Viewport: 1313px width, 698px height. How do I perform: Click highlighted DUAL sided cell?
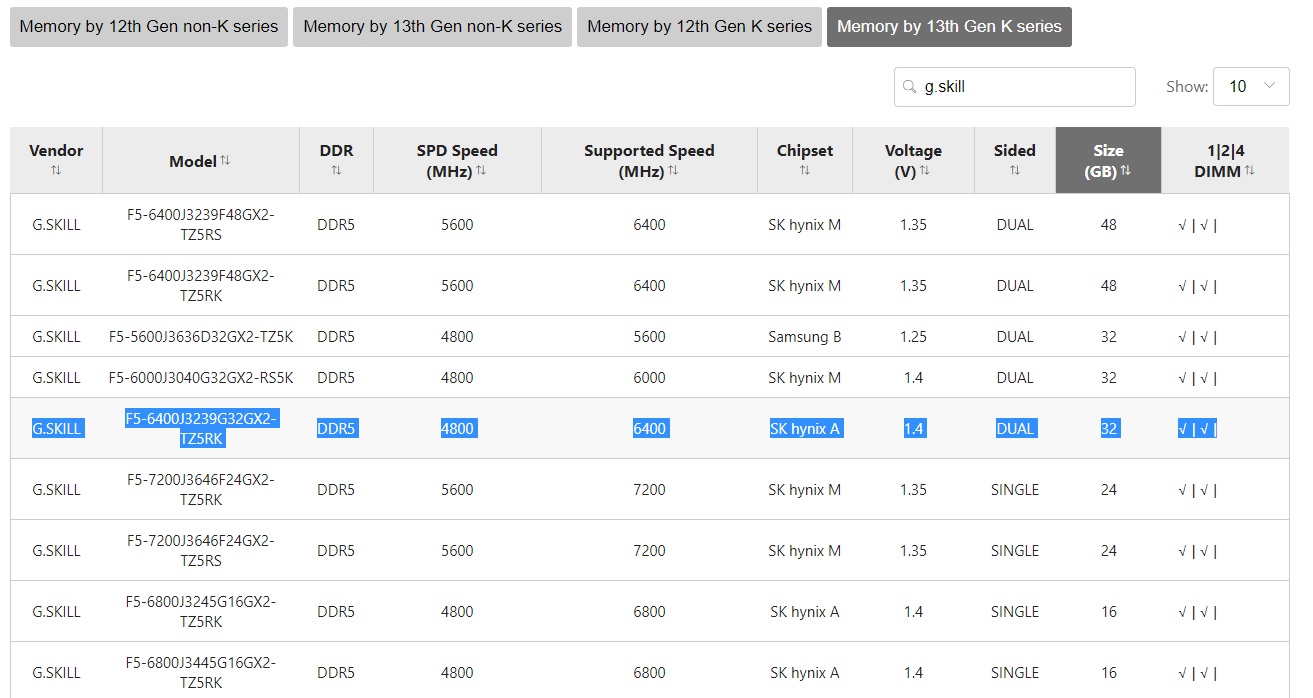(1015, 428)
